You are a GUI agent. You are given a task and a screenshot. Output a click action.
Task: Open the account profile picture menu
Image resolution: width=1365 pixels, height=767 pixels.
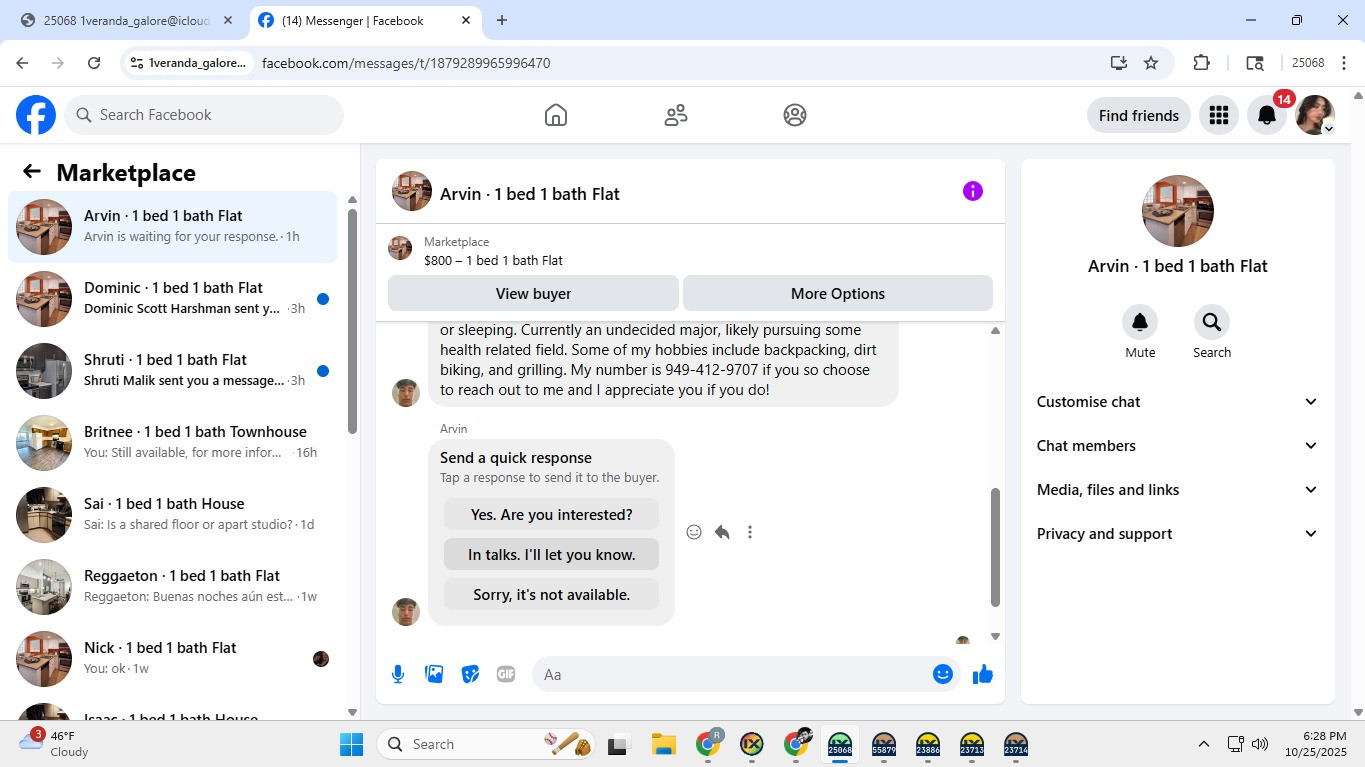[1315, 115]
